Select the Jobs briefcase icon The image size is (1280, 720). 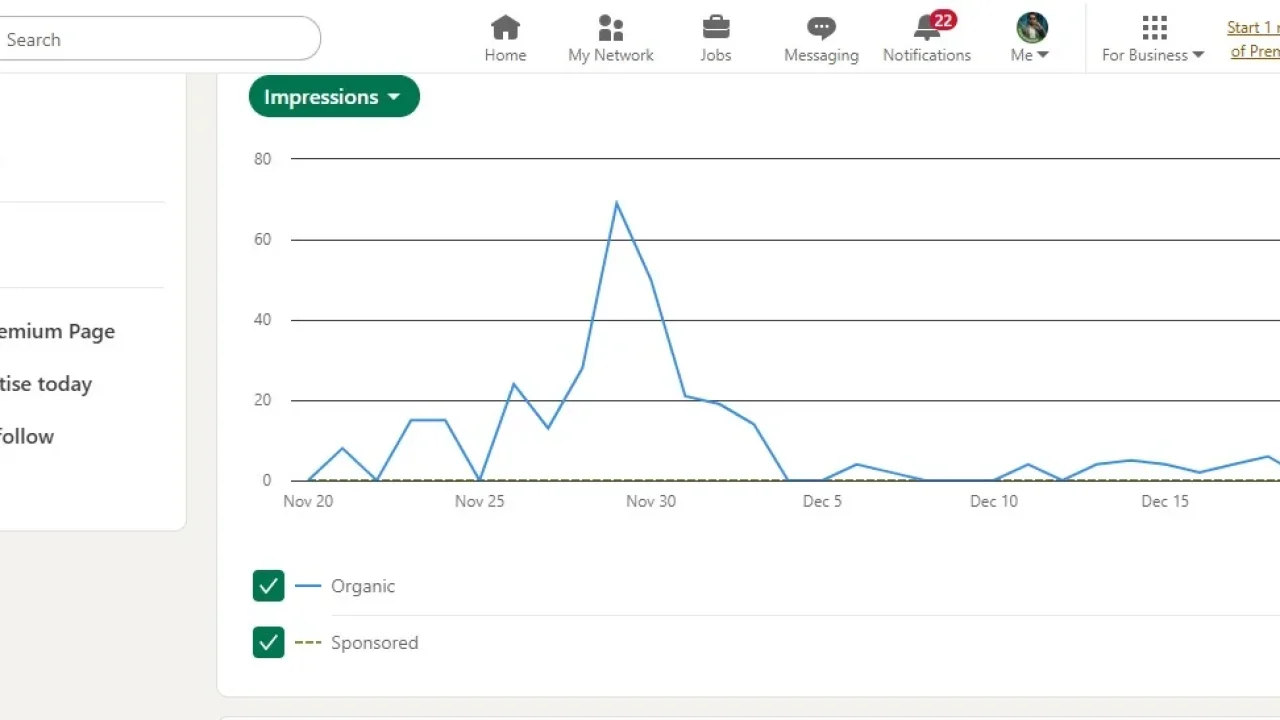[x=715, y=28]
